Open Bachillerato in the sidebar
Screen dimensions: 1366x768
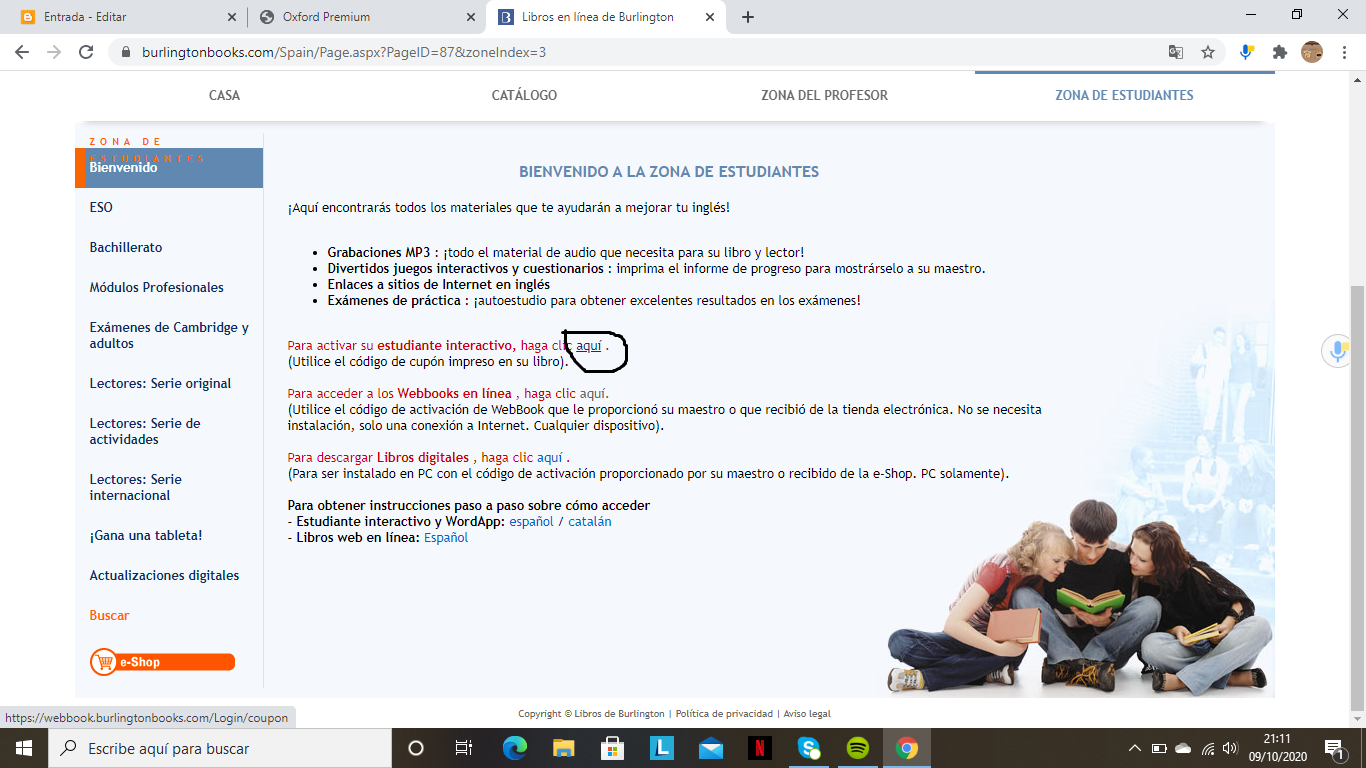tap(126, 247)
